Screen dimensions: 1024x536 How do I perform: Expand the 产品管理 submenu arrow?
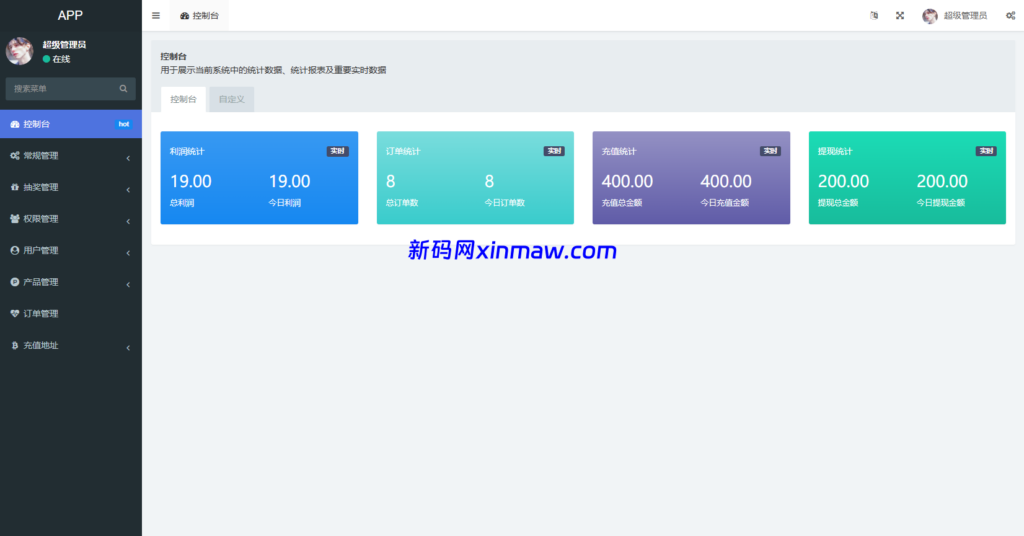tap(128, 285)
